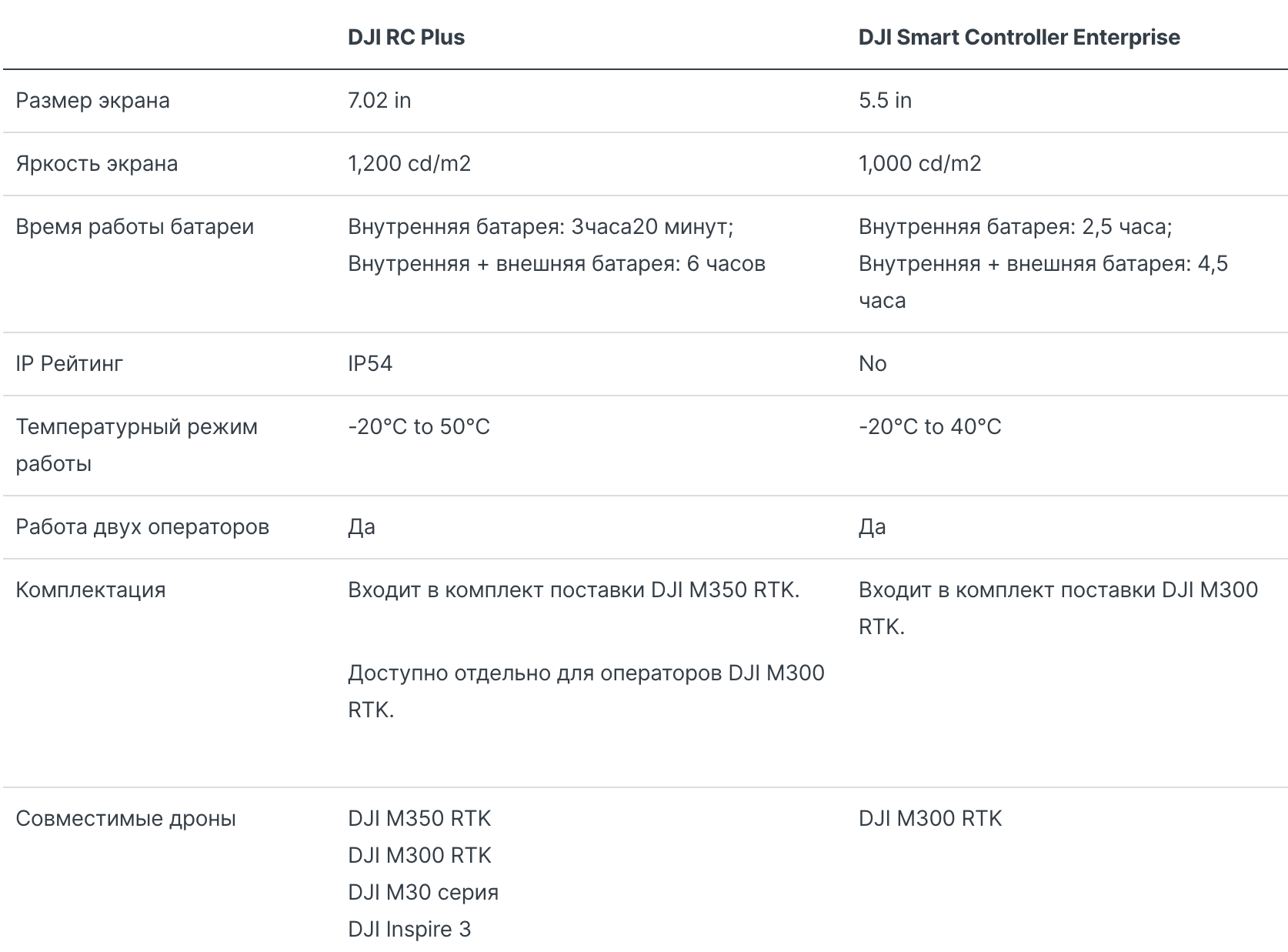Select the Работа двух операторов label
1288x952 pixels.
point(142,527)
